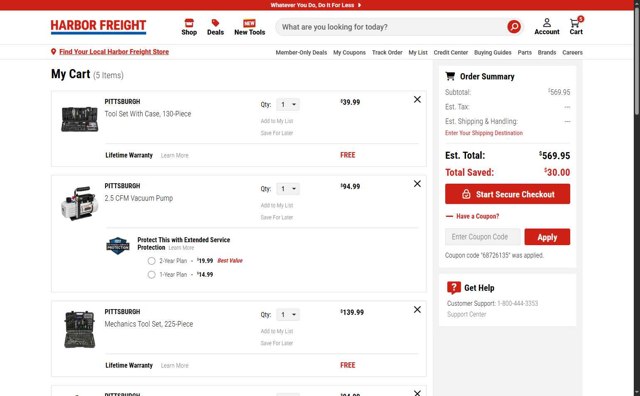Remove the 130-Piece Tool Set from cart
The width and height of the screenshot is (640, 396).
click(417, 100)
